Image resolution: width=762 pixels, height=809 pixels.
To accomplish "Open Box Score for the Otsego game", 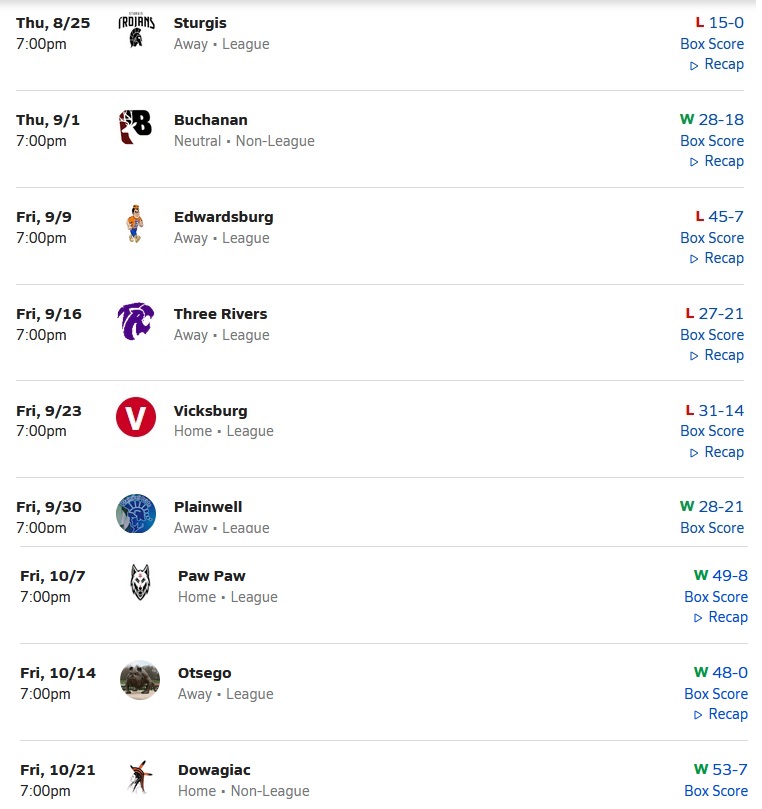I will click(716, 694).
